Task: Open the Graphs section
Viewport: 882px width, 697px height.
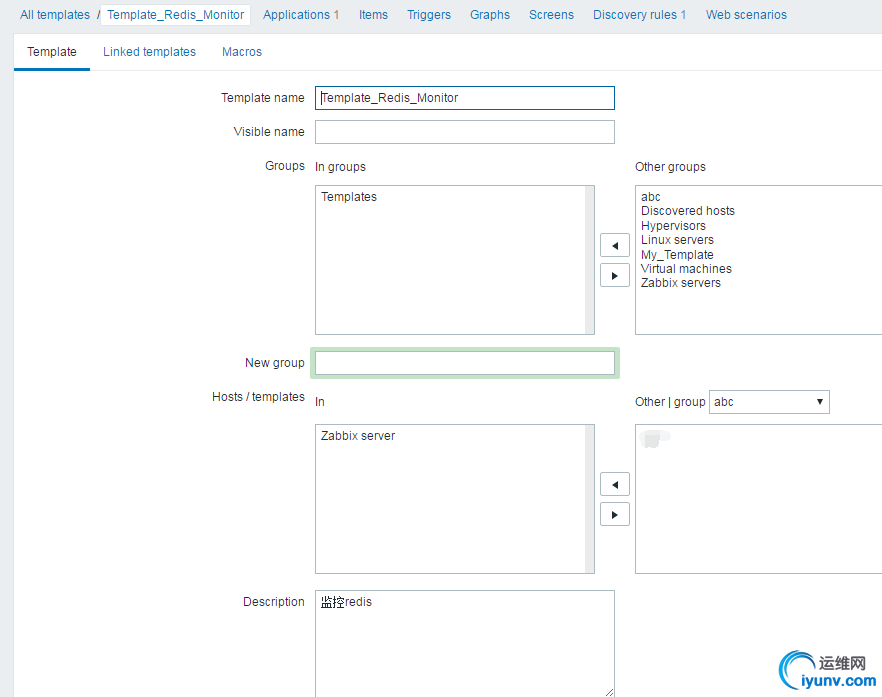Action: coord(490,15)
